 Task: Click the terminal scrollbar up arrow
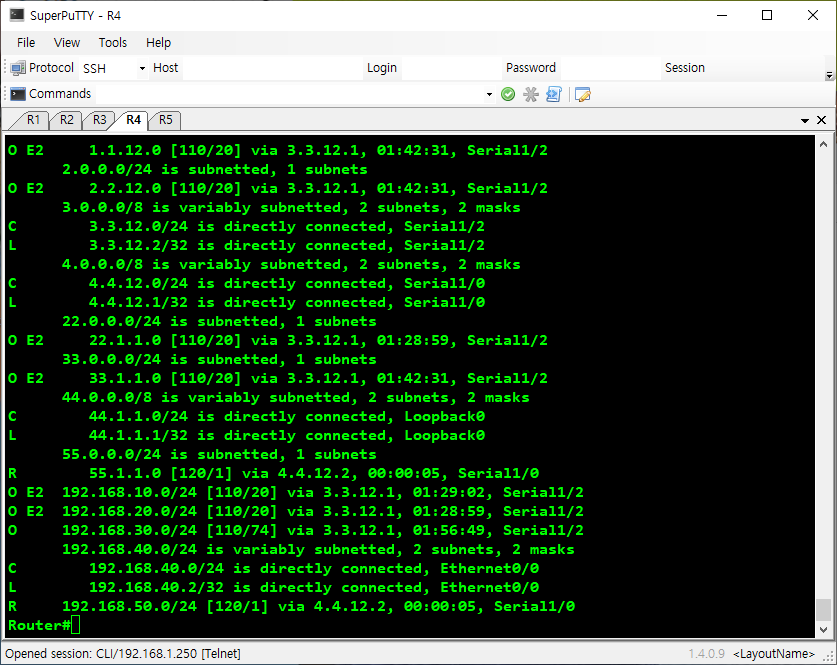(823, 144)
